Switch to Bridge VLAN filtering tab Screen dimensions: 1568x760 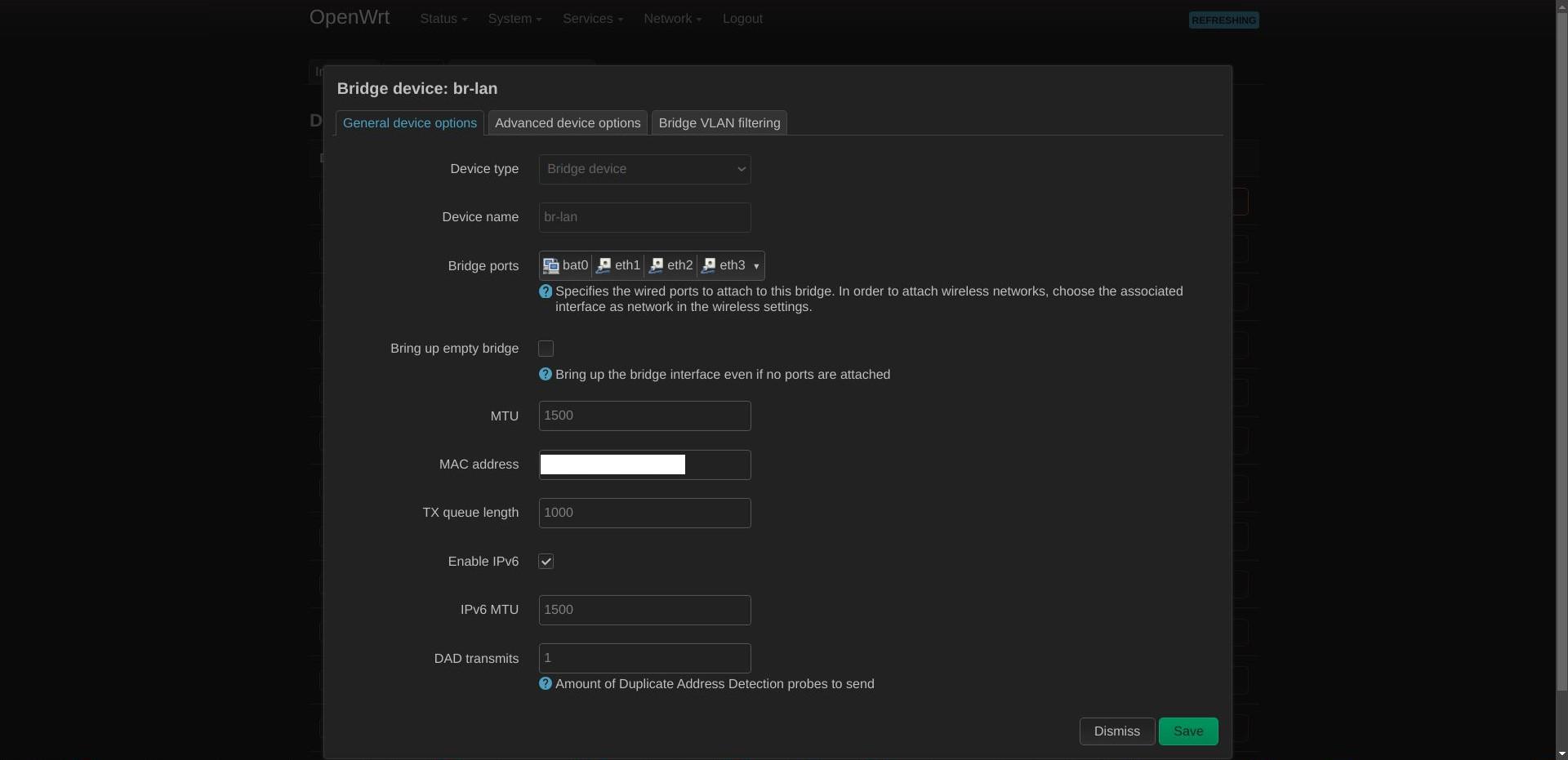[719, 123]
